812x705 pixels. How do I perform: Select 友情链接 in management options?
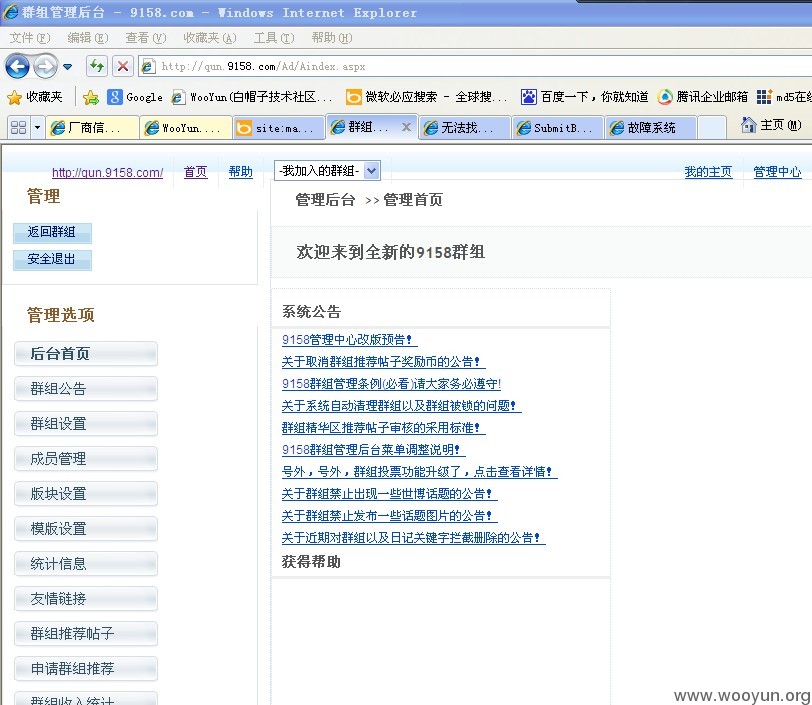86,599
